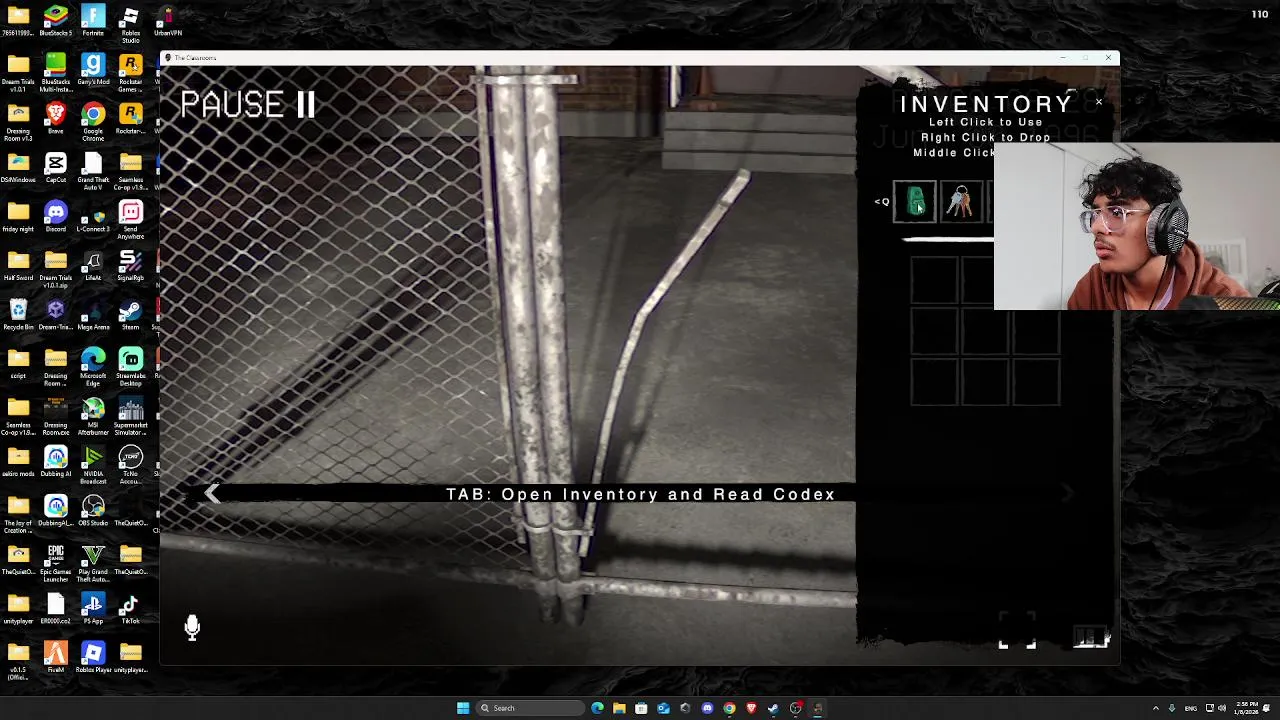Viewport: 1280px width, 720px height.
Task: Select the Recycle Bin icon
Action: [x=18, y=315]
